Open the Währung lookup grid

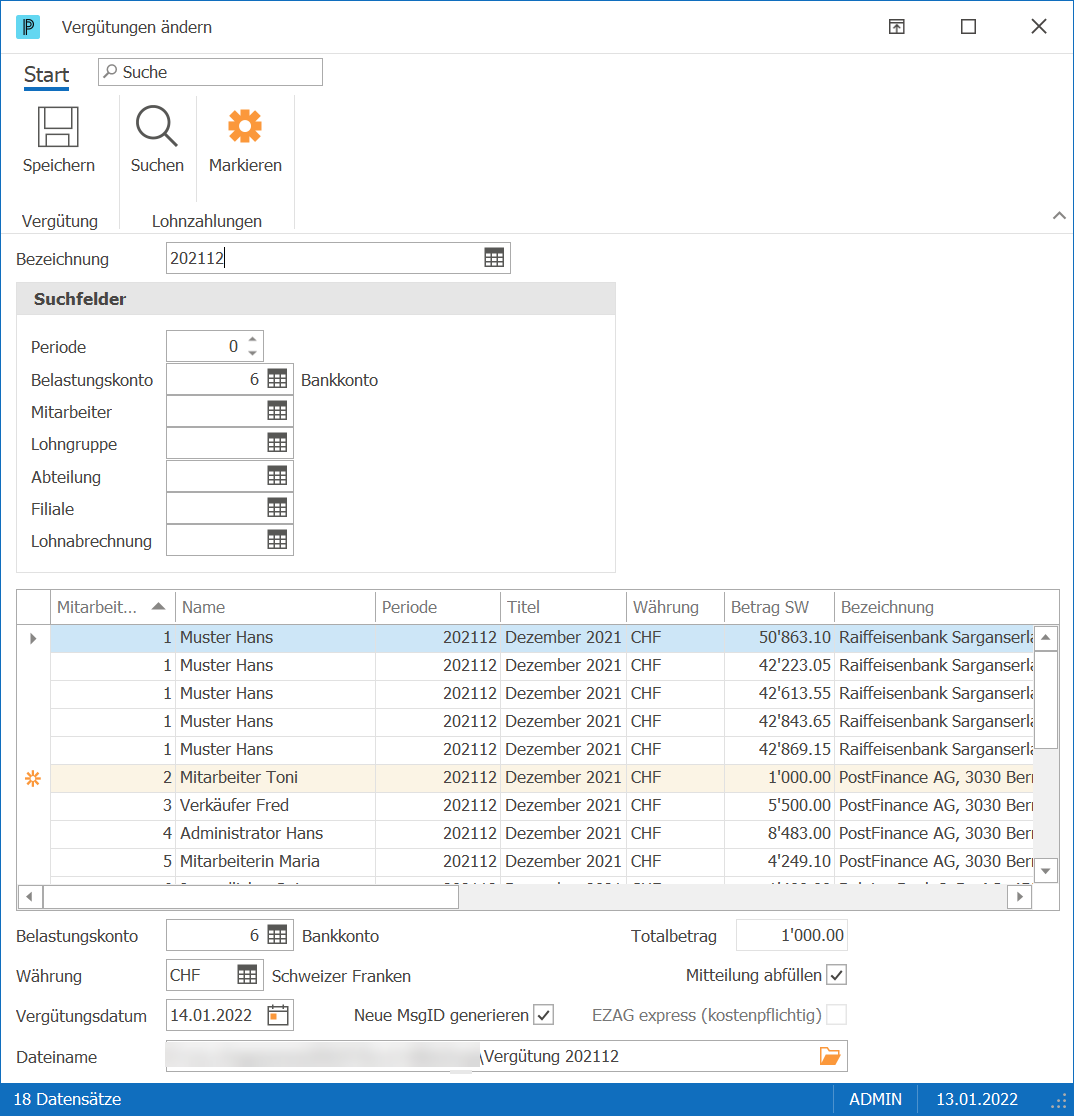247,974
